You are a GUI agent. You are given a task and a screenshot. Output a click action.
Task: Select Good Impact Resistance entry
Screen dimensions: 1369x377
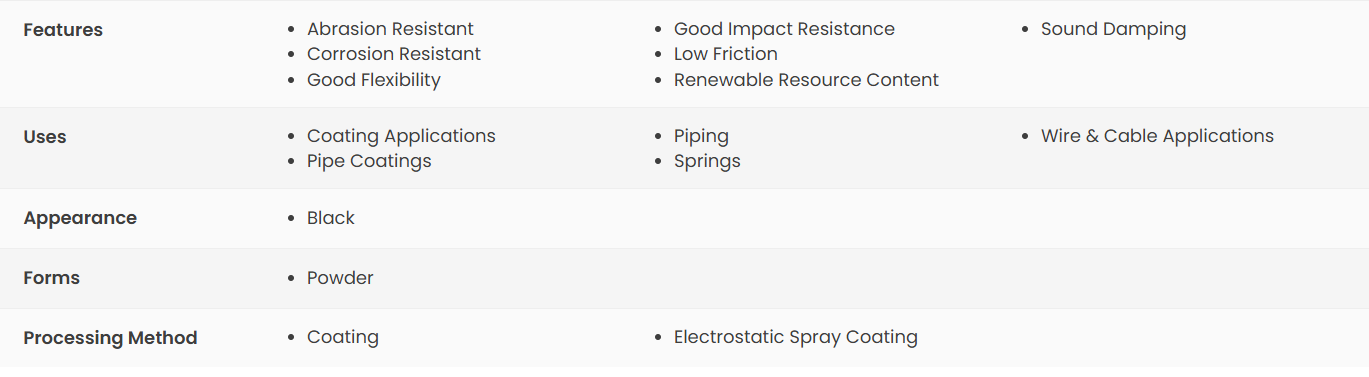[x=784, y=29]
